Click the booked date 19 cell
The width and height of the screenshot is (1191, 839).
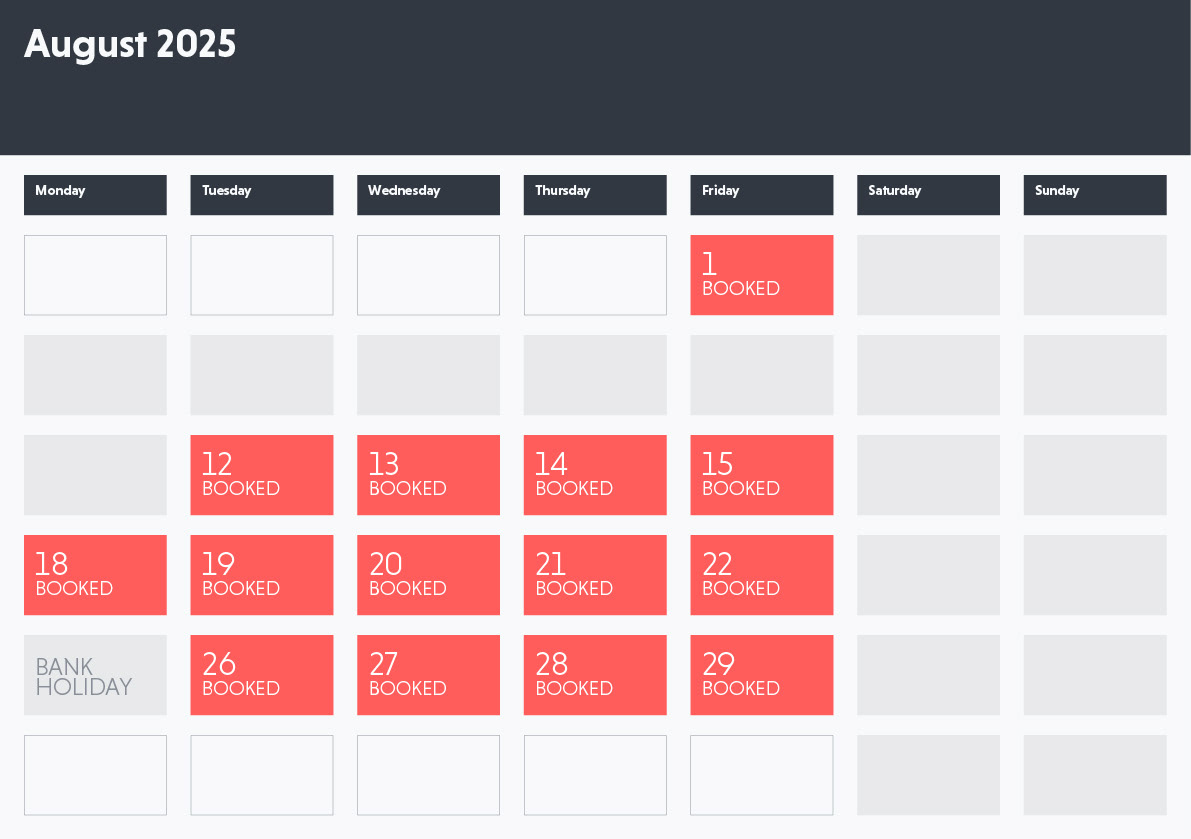click(x=261, y=575)
